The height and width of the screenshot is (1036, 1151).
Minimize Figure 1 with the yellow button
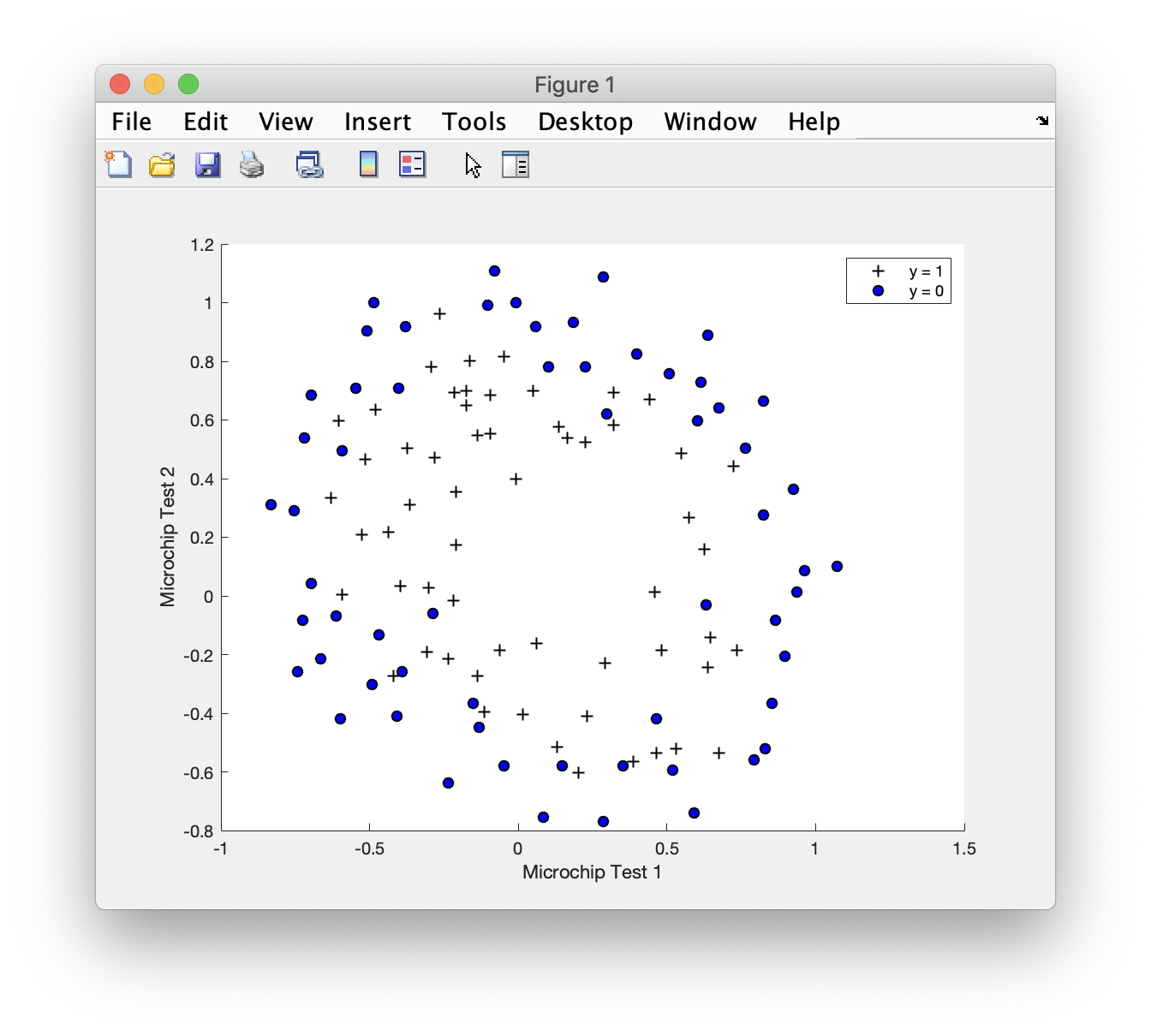pyautogui.click(x=154, y=84)
